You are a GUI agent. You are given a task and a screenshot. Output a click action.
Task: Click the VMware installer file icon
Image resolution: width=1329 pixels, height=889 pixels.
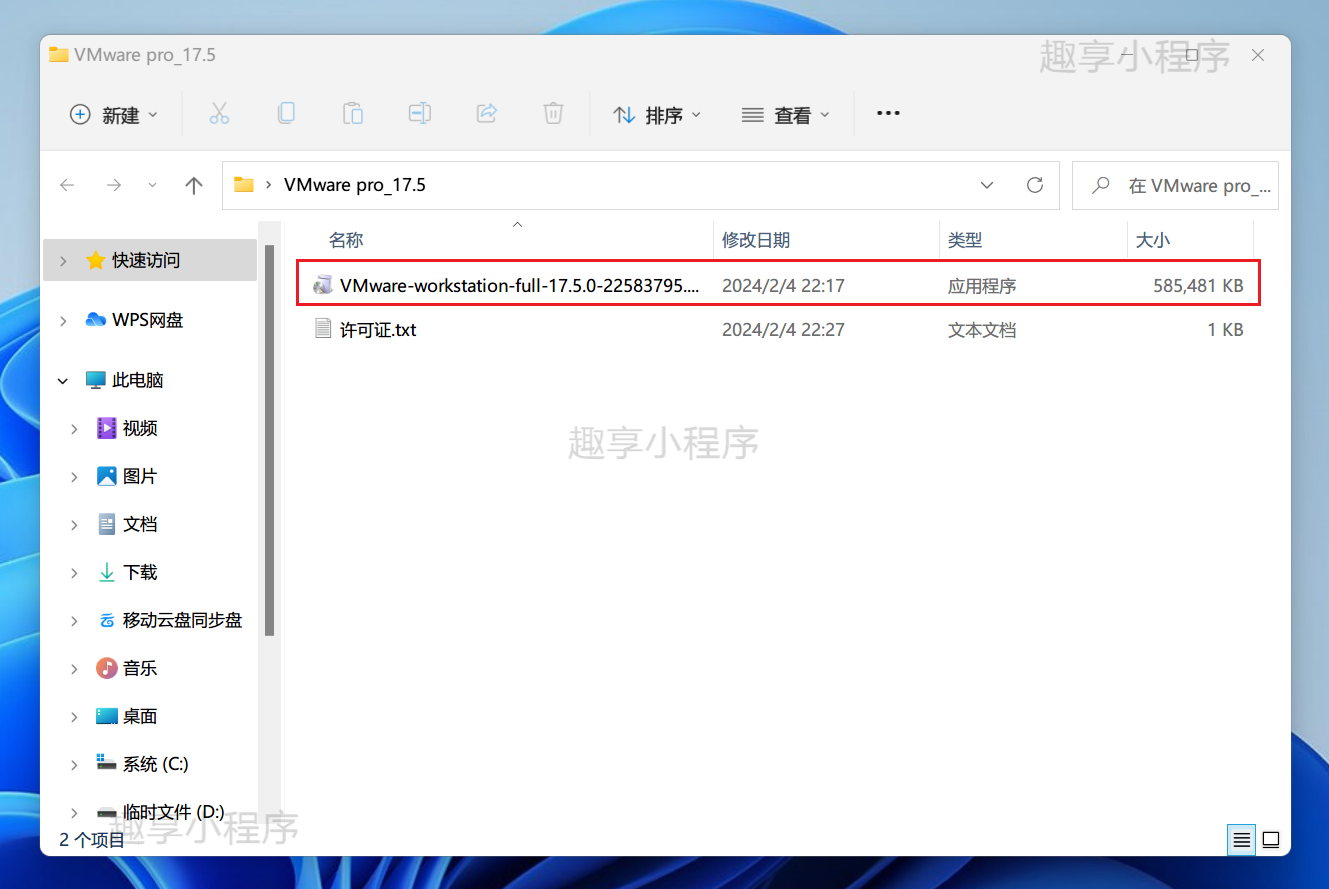click(322, 285)
